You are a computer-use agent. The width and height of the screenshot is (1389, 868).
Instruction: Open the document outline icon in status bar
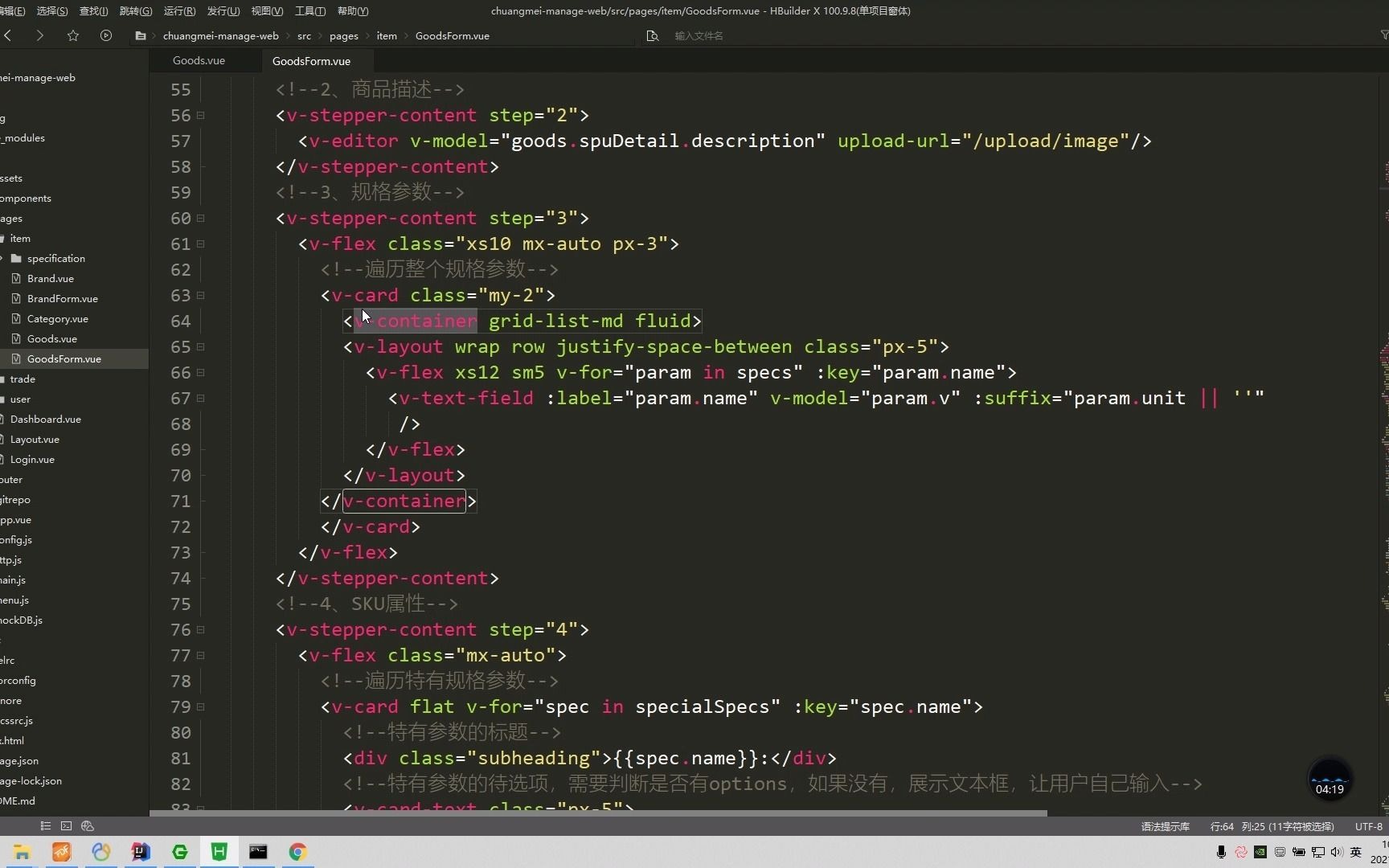pos(46,826)
